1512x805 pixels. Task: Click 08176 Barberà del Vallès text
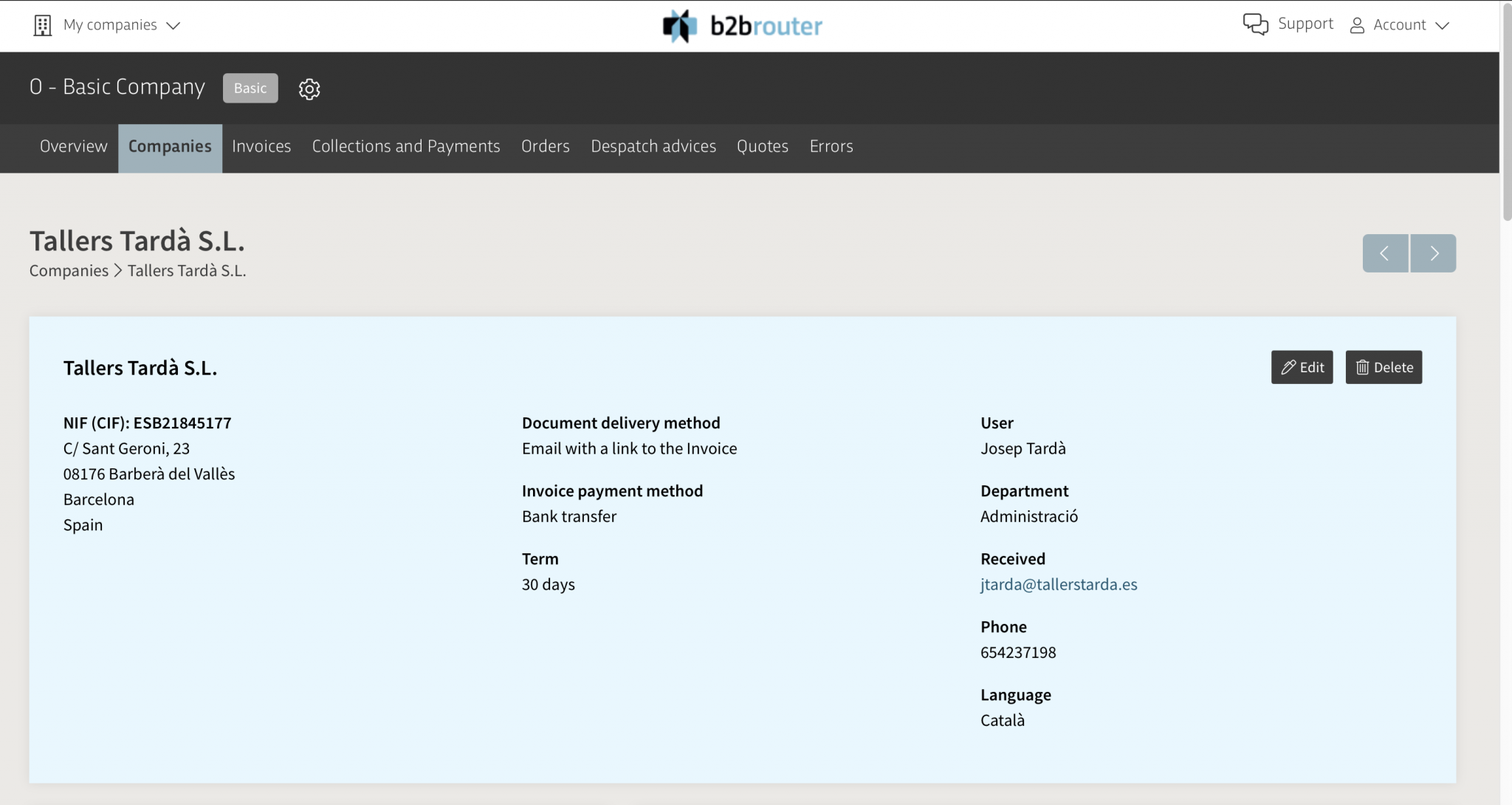point(149,474)
